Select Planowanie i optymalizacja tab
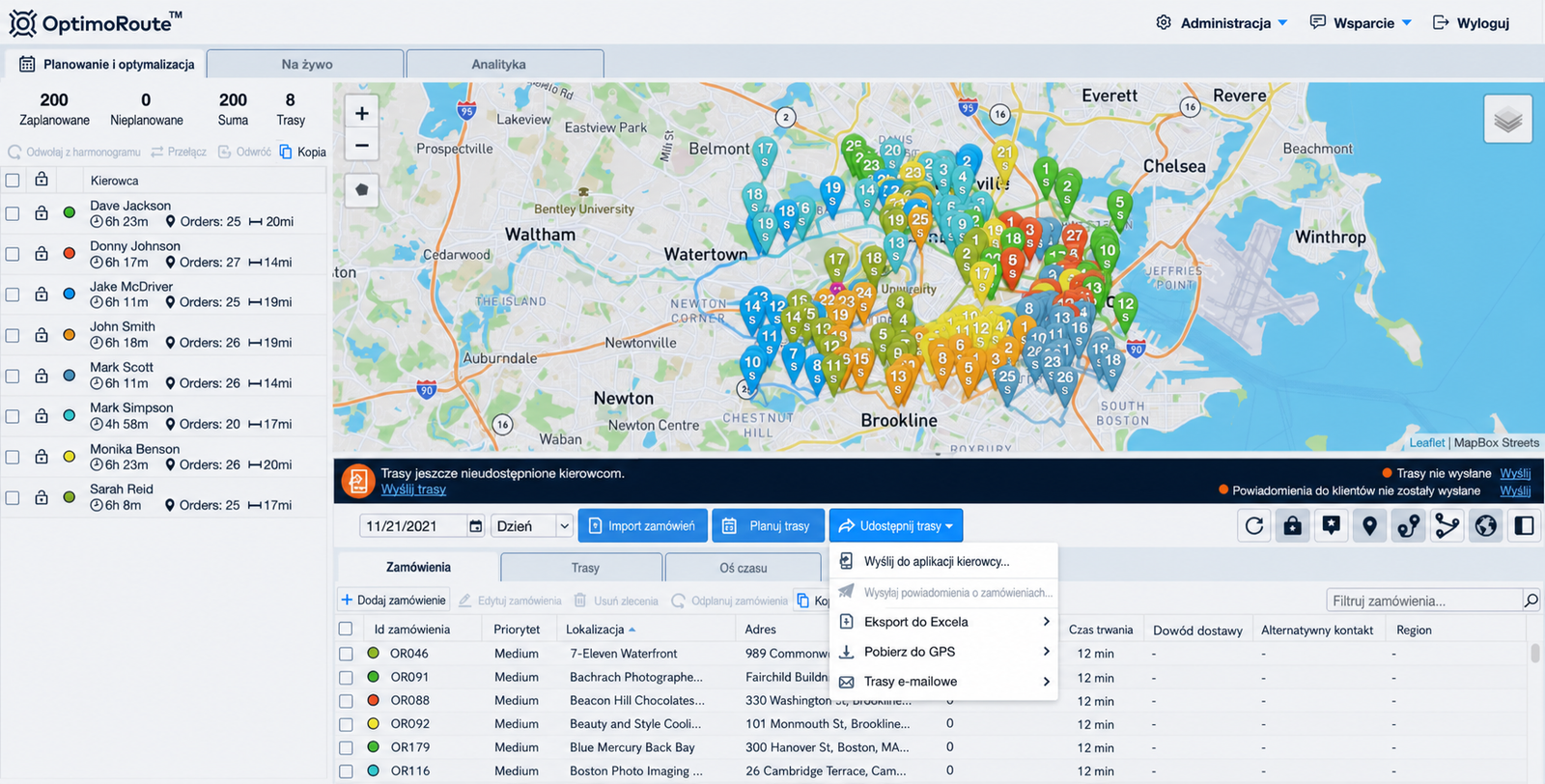Viewport: 1545px width, 784px height. 106,64
